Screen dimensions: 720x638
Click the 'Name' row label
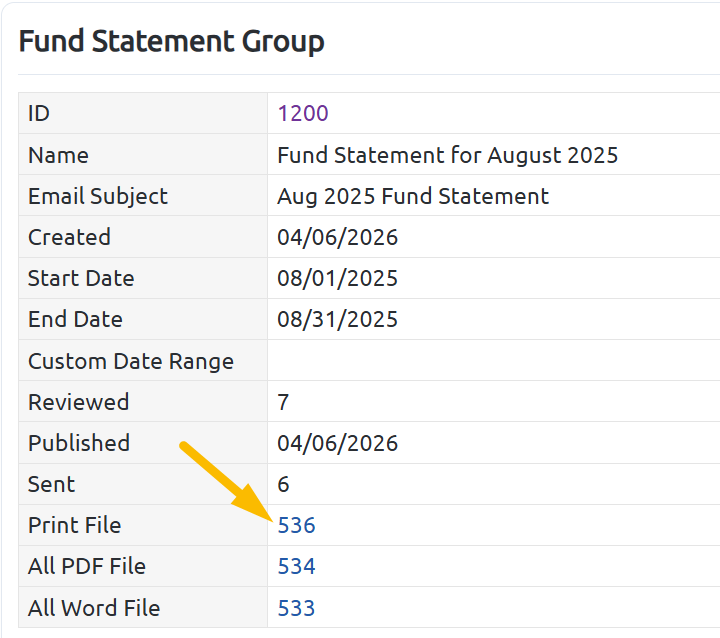coord(58,155)
